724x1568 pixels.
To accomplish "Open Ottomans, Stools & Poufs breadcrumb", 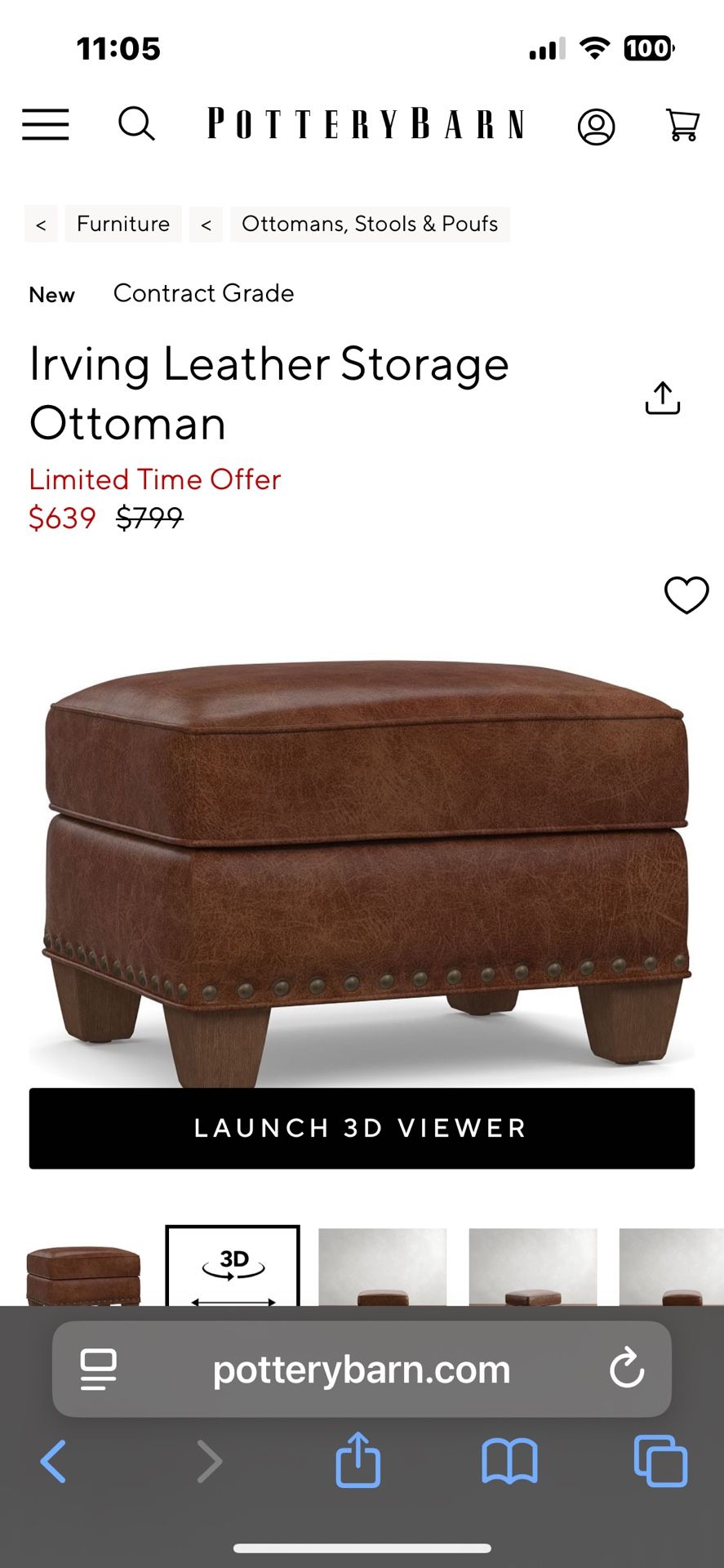I will (370, 224).
